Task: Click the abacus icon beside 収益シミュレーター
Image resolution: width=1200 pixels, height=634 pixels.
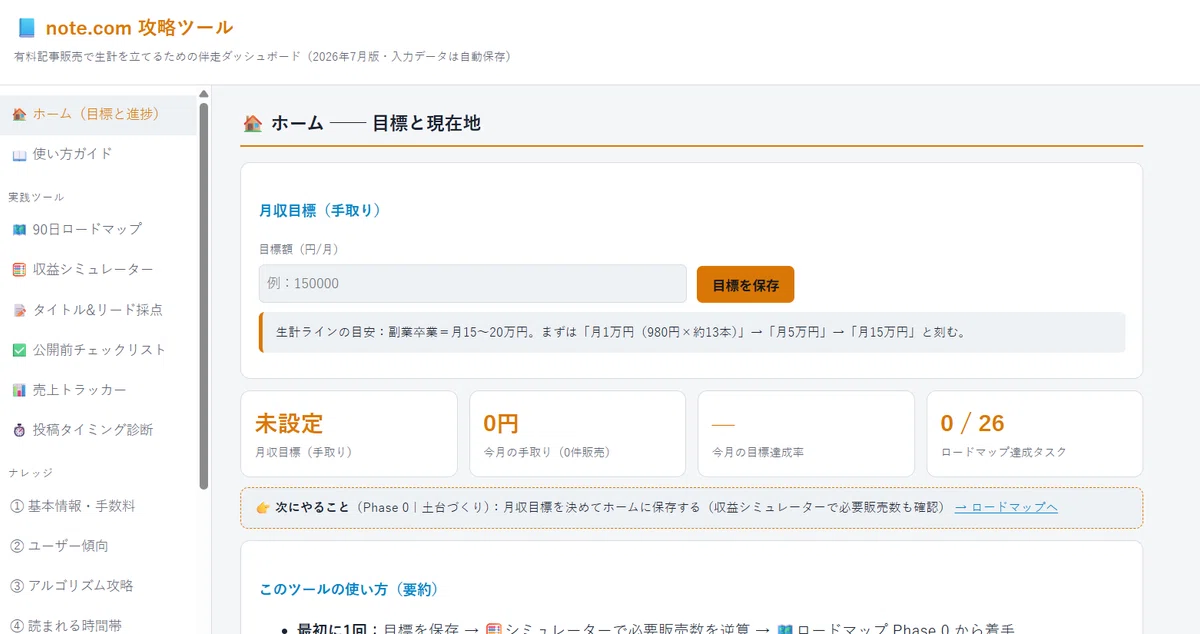Action: coord(19,270)
